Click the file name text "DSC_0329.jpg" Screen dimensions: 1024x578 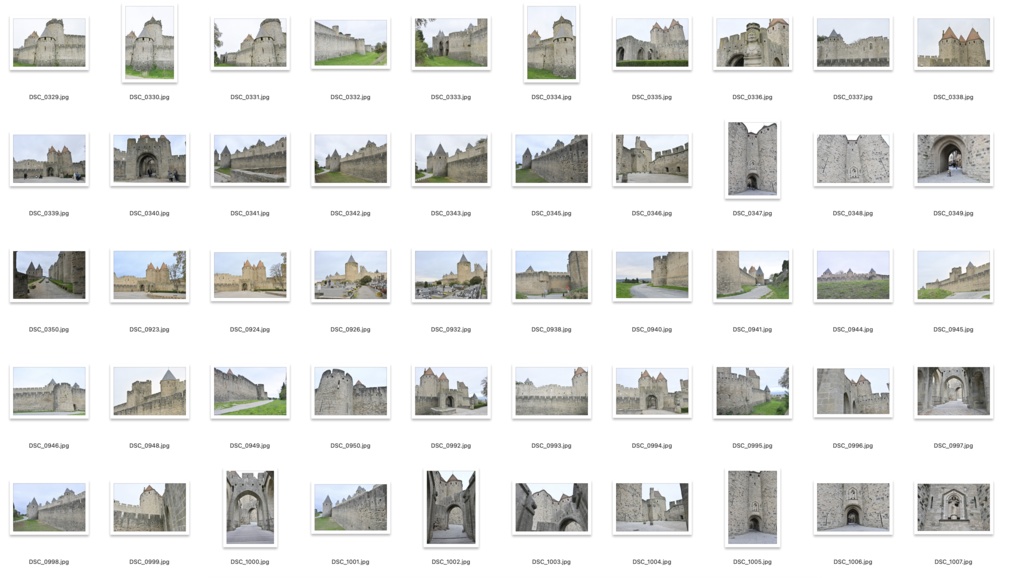click(x=49, y=97)
